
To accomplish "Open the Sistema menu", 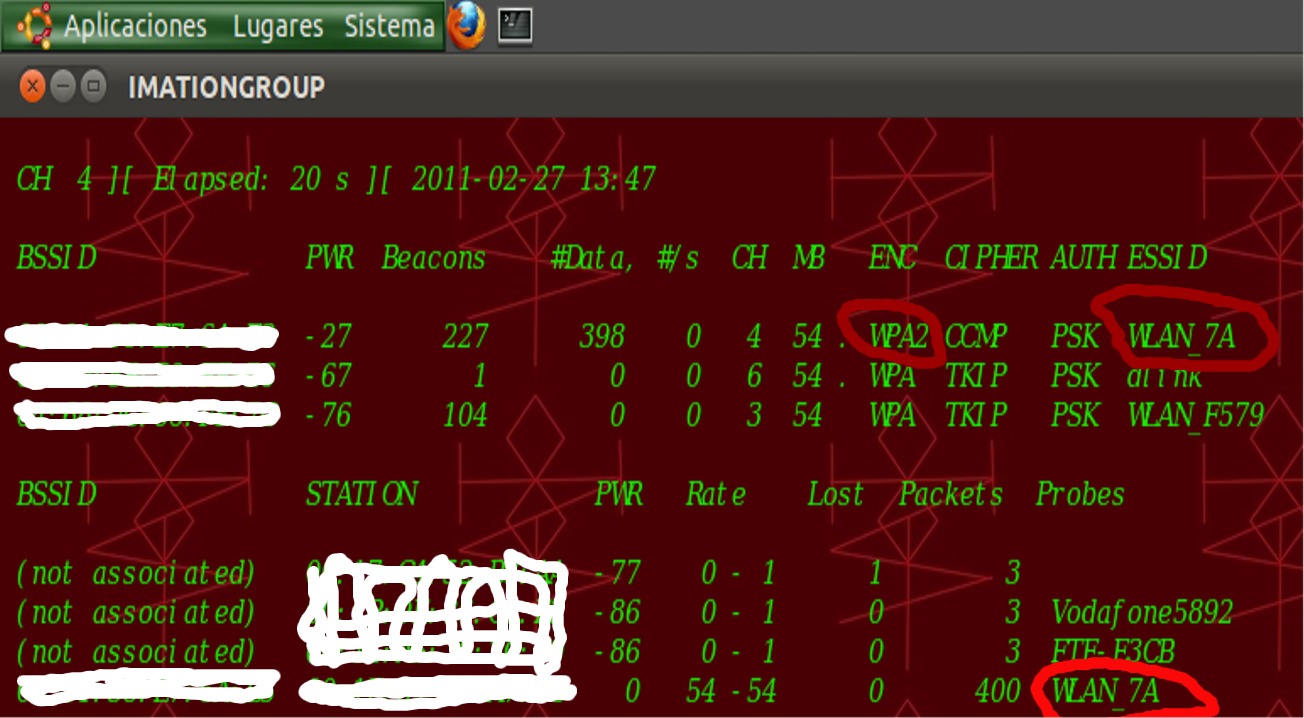I will click(389, 27).
